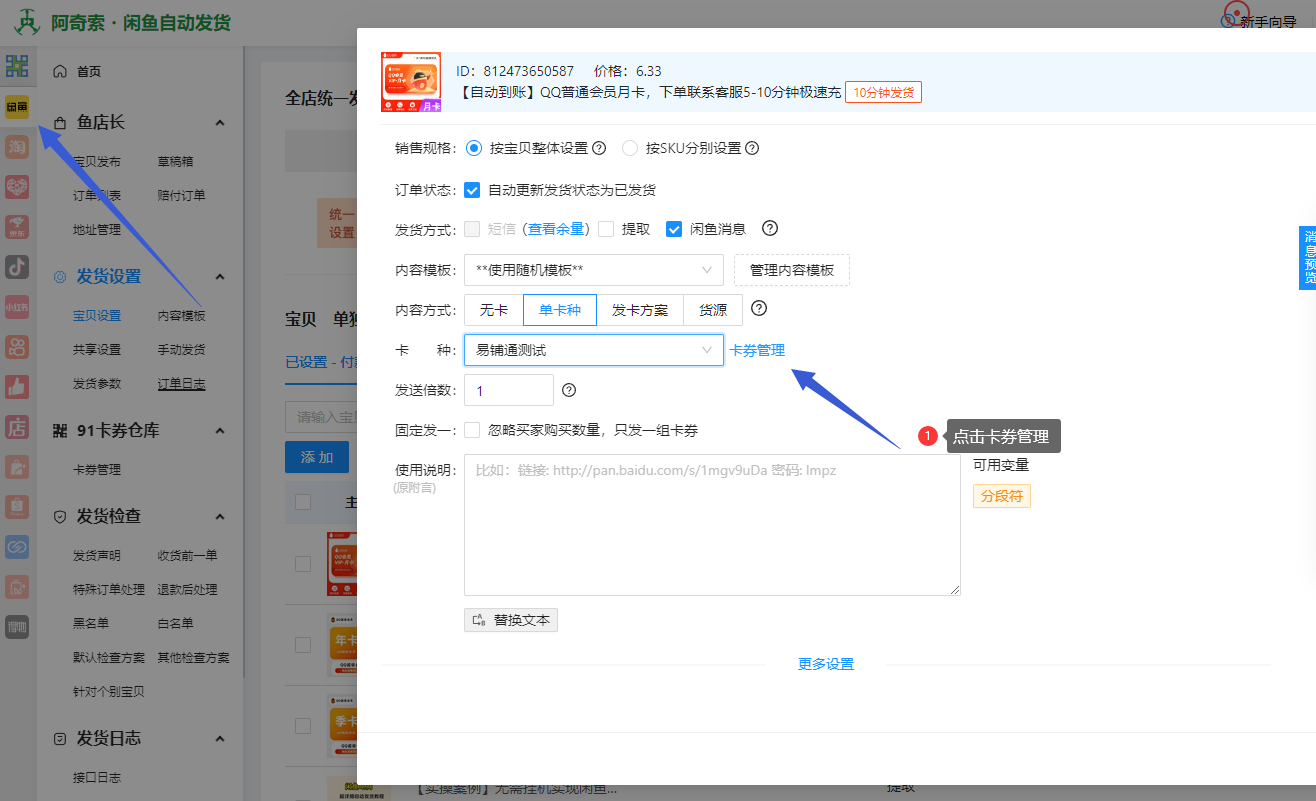Collapse the 发货设置 menu section
Screen dimensions: 1316x801
click(220, 276)
